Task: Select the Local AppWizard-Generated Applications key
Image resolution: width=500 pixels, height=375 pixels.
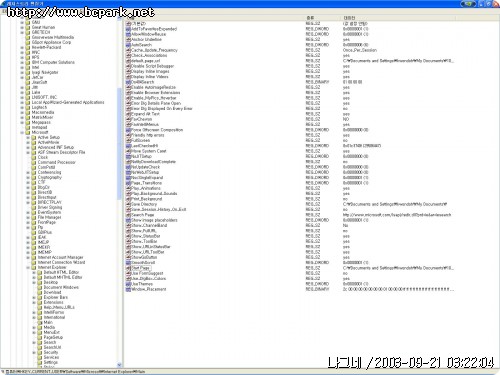Action: point(68,102)
